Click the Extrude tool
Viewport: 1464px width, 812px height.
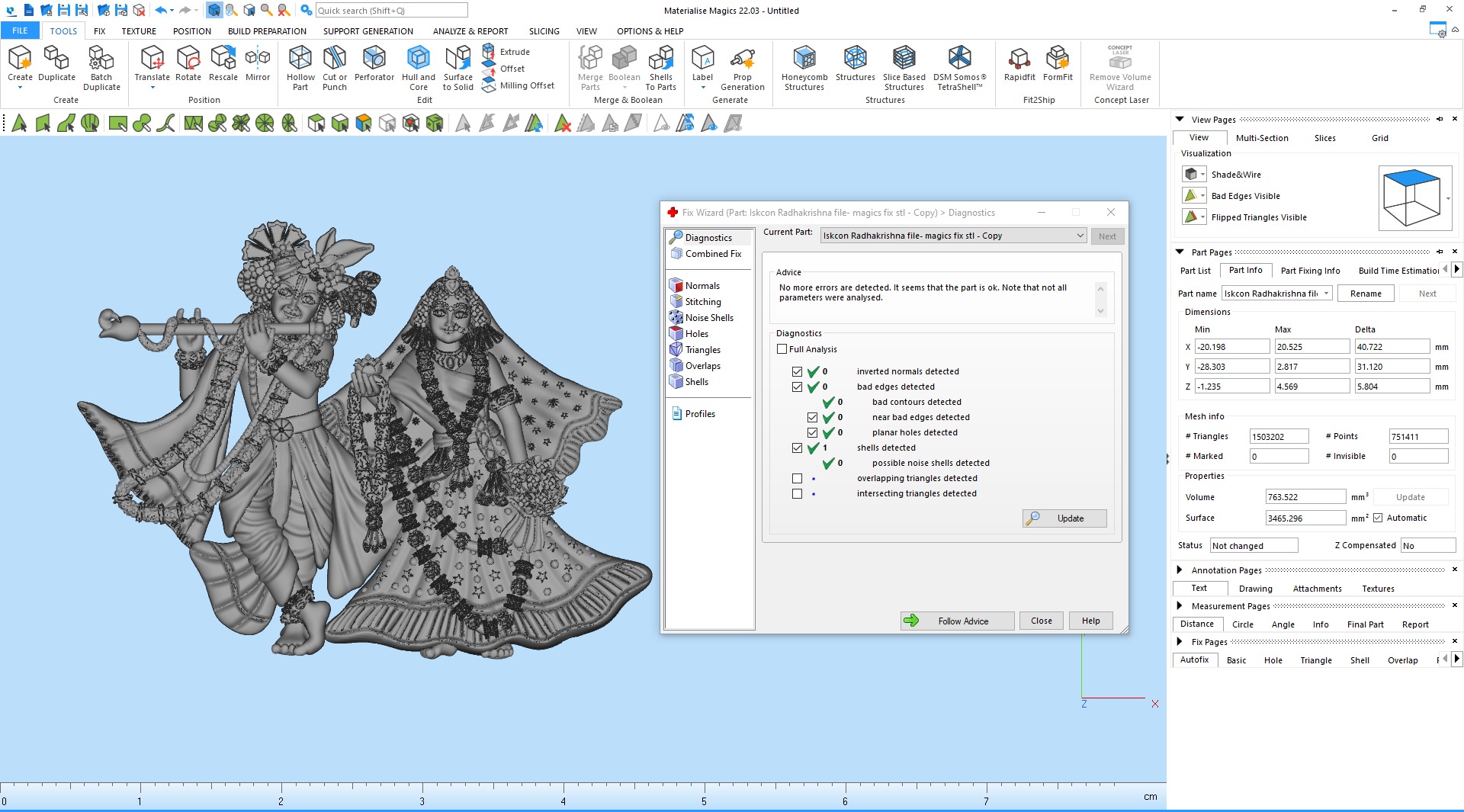point(506,52)
